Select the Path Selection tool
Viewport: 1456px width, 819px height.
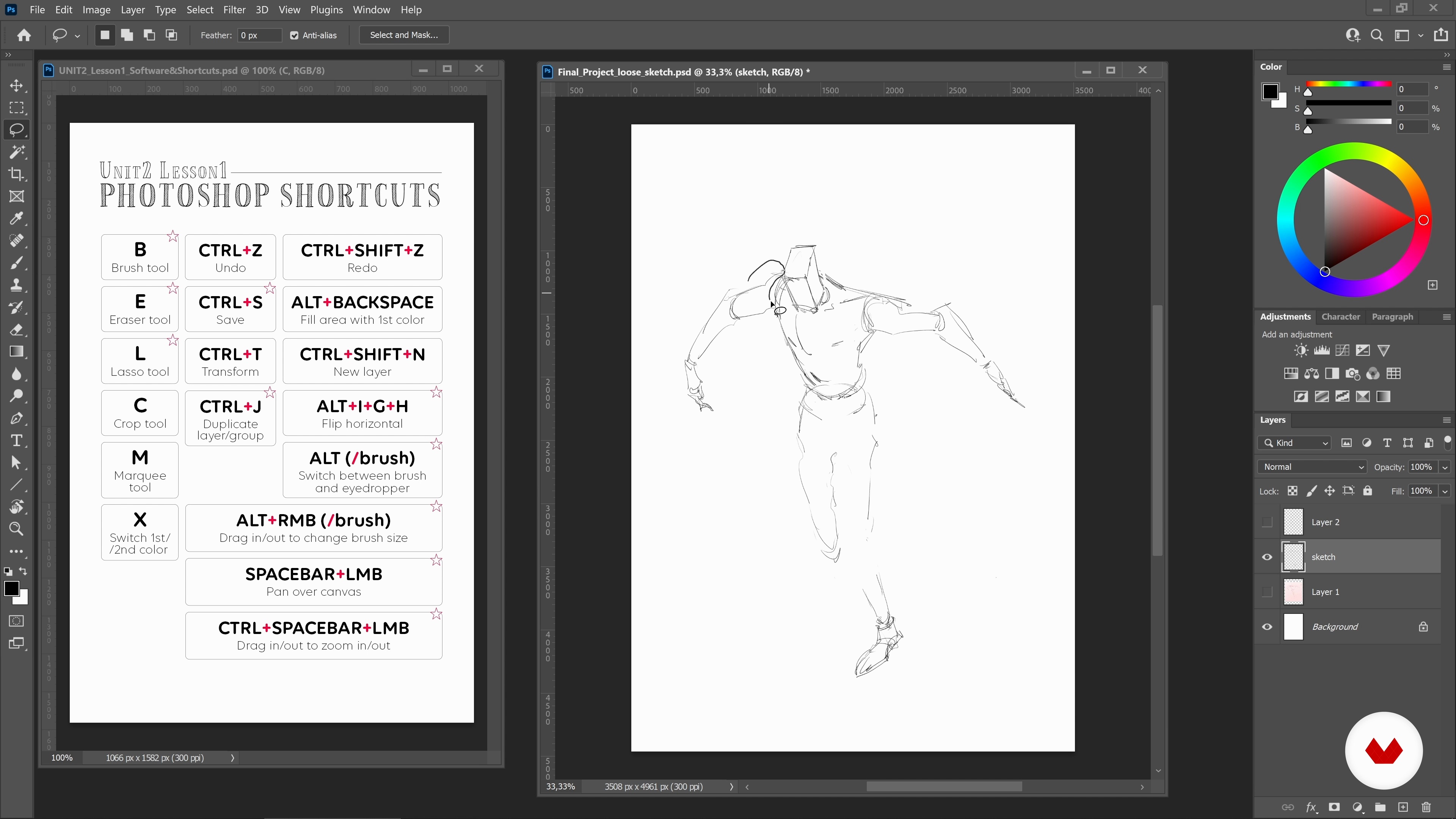coord(16,462)
